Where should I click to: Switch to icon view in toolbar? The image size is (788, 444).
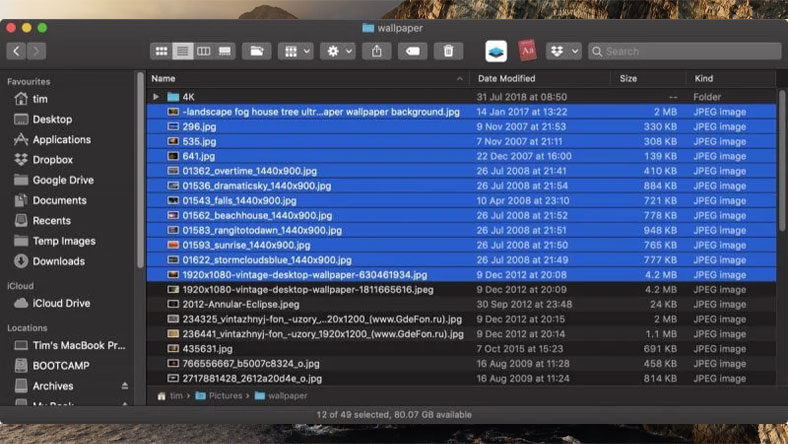click(161, 51)
